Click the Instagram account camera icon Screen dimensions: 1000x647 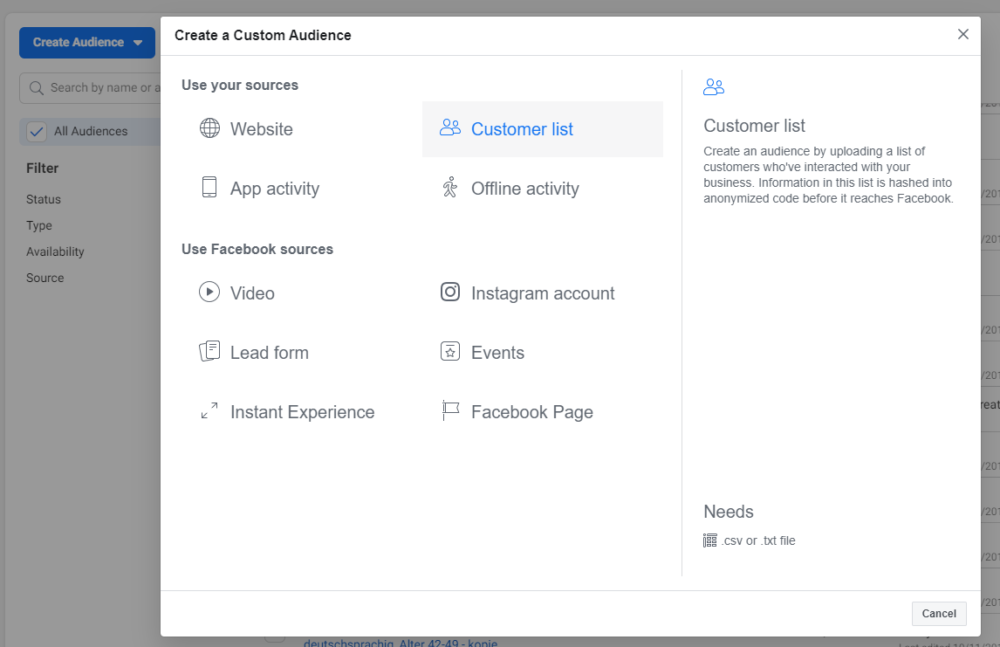coord(450,292)
